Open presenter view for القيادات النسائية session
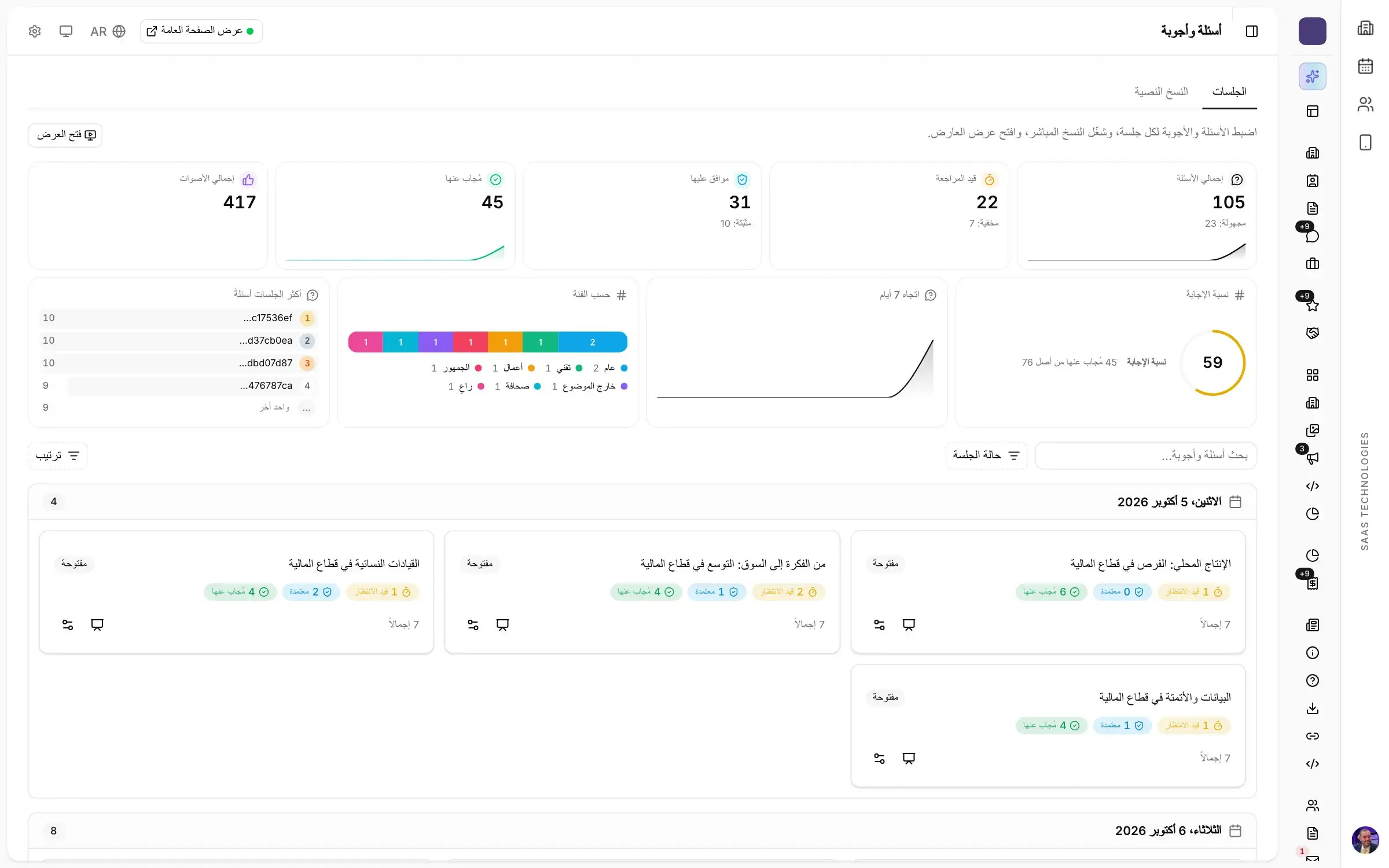 97,625
